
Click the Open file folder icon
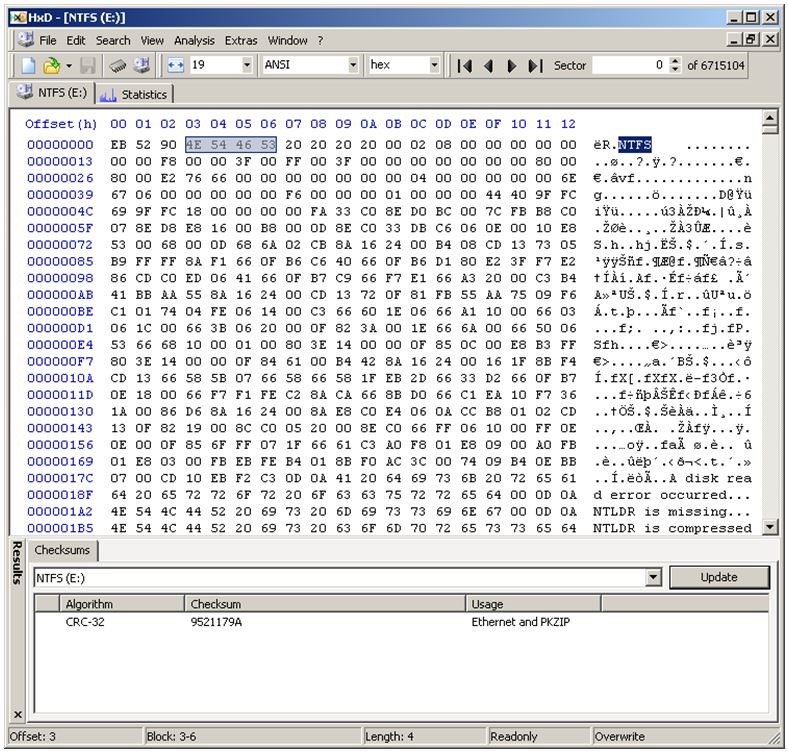(x=51, y=66)
